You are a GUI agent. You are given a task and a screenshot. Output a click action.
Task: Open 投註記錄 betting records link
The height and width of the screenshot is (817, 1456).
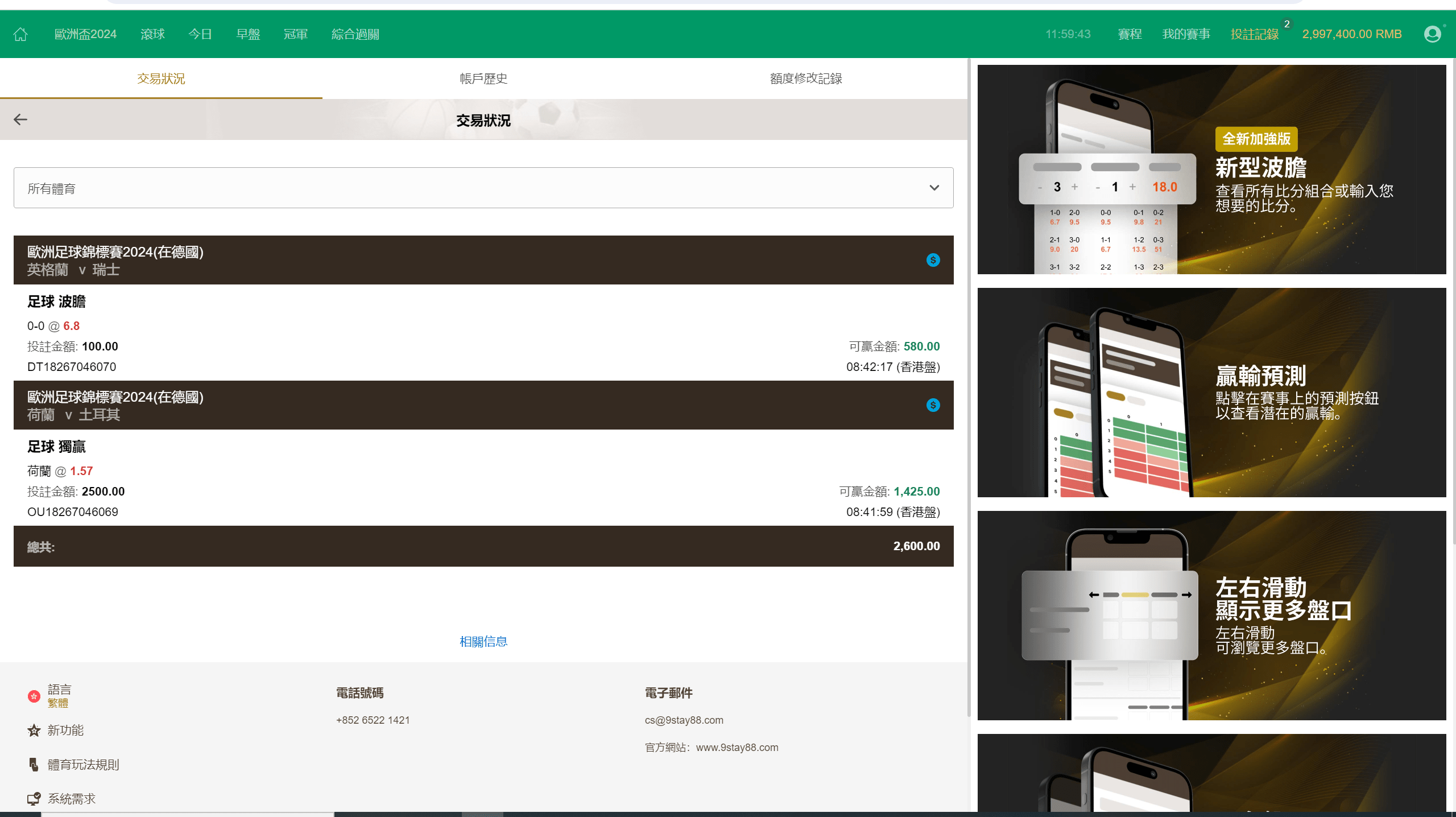1254,34
